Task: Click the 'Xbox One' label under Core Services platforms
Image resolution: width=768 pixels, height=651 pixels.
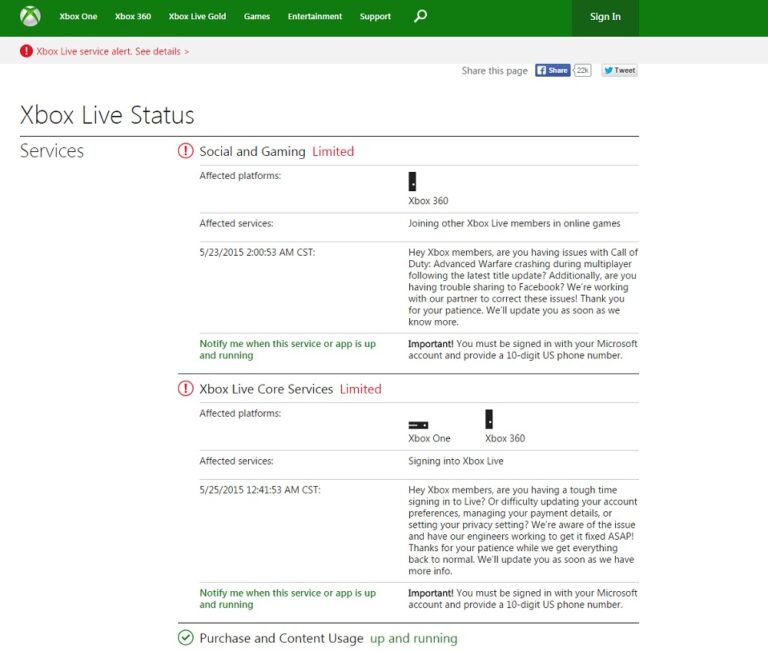Action: (430, 438)
